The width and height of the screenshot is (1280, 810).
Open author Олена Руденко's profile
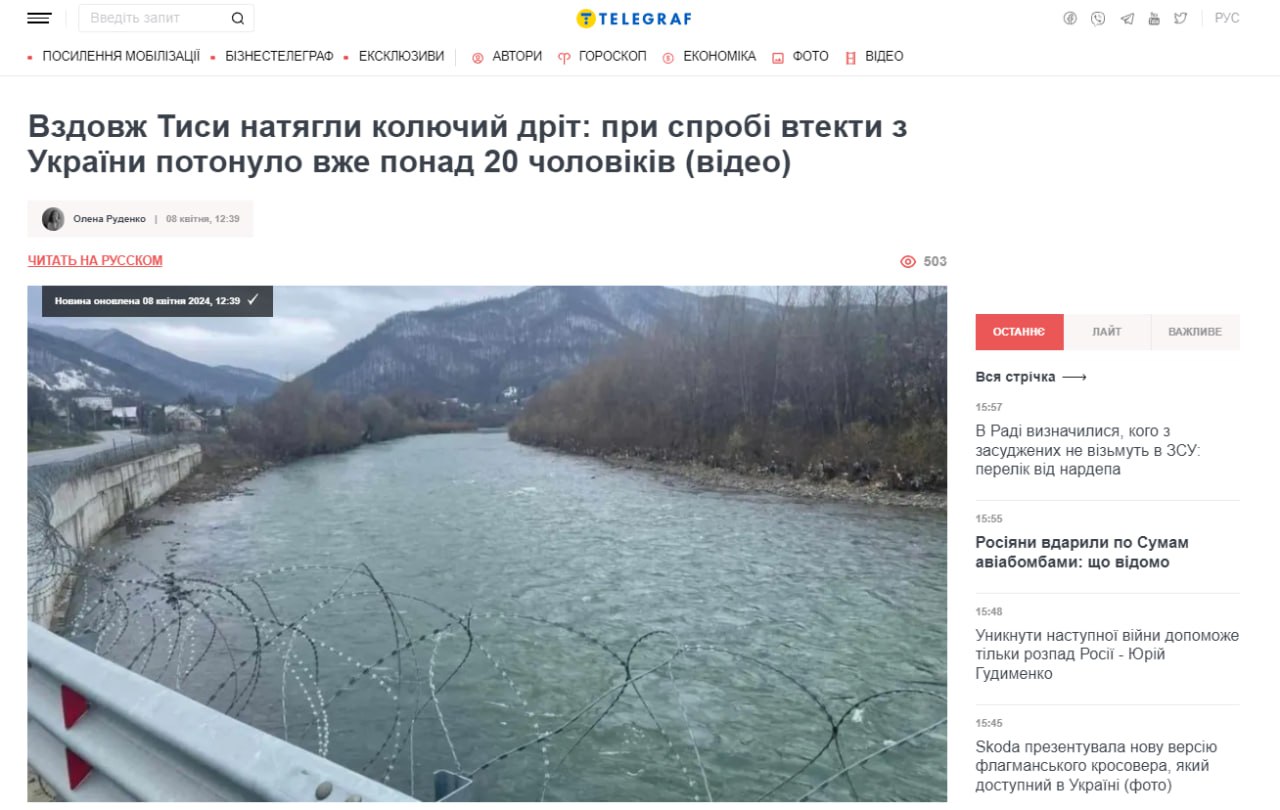[x=109, y=219]
